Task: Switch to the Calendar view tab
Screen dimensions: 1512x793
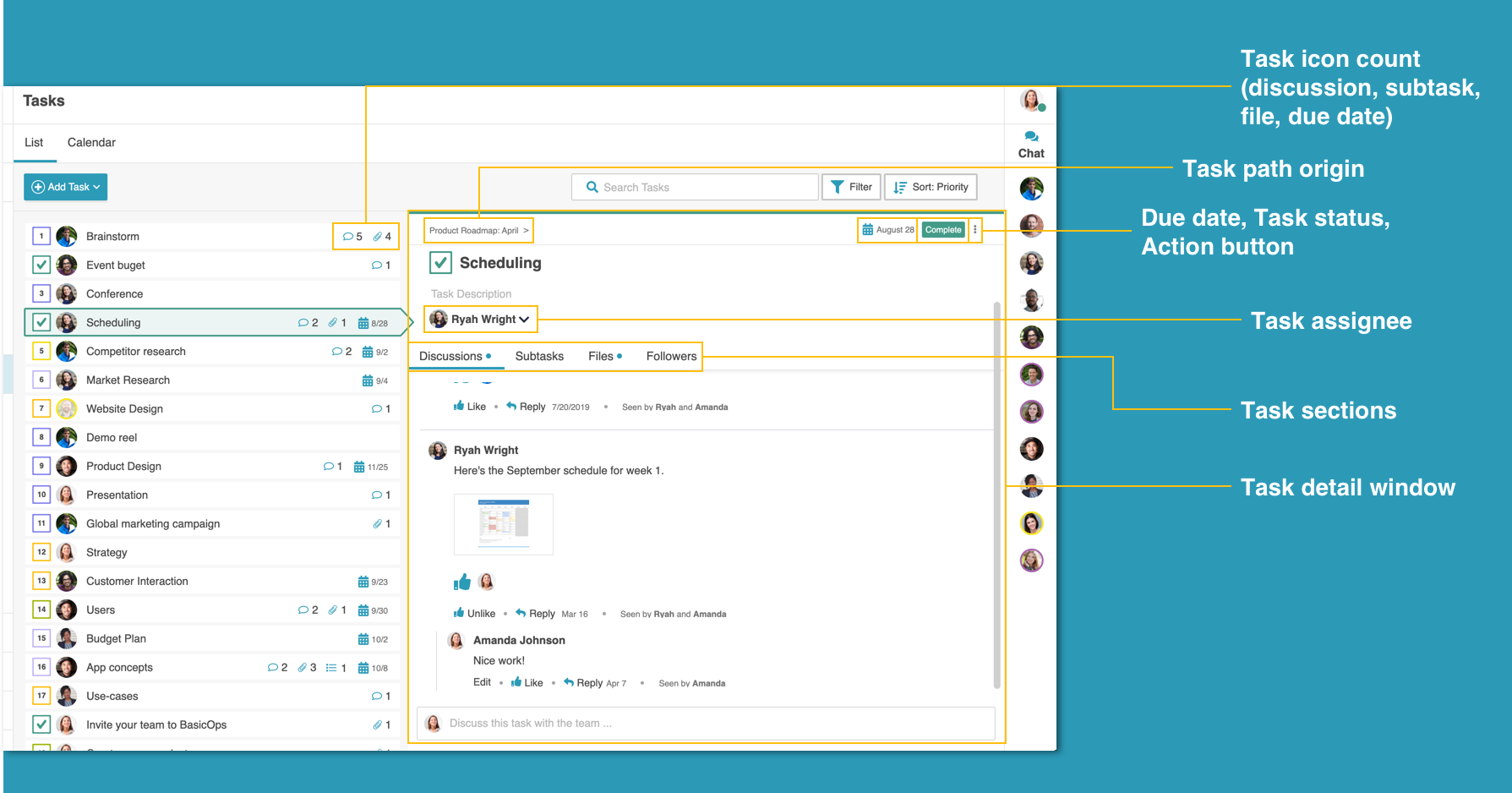Action: pos(91,143)
